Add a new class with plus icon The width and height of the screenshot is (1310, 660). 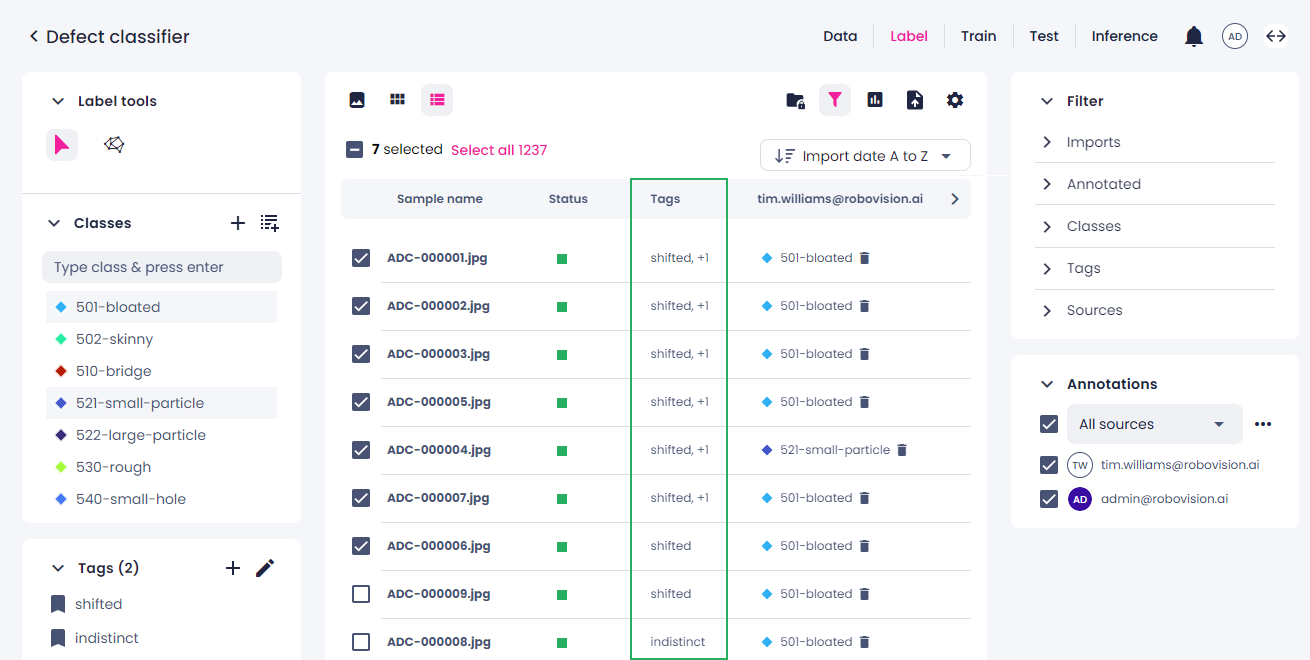point(238,223)
